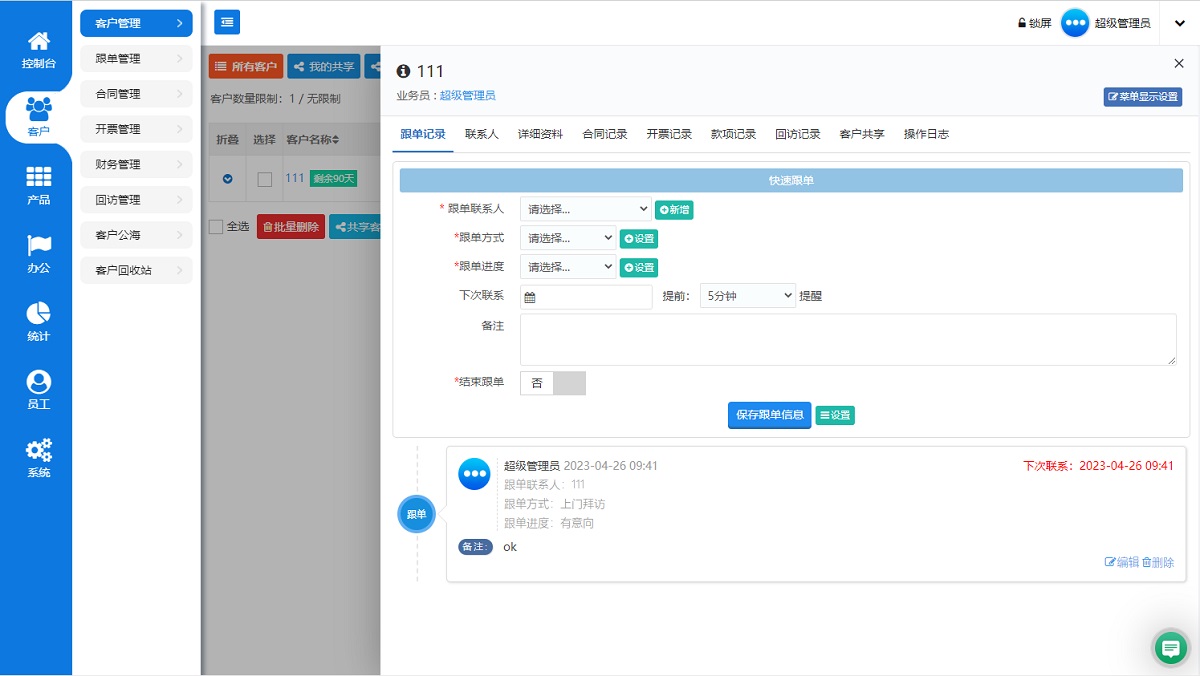Tick the 全选 checkbox
Viewport: 1200px width, 676px height.
(216, 227)
